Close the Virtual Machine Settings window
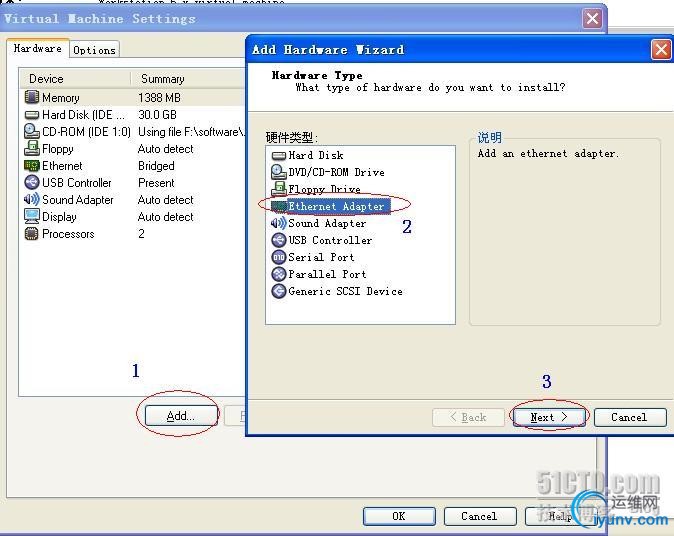The image size is (674, 536). pyautogui.click(x=592, y=18)
